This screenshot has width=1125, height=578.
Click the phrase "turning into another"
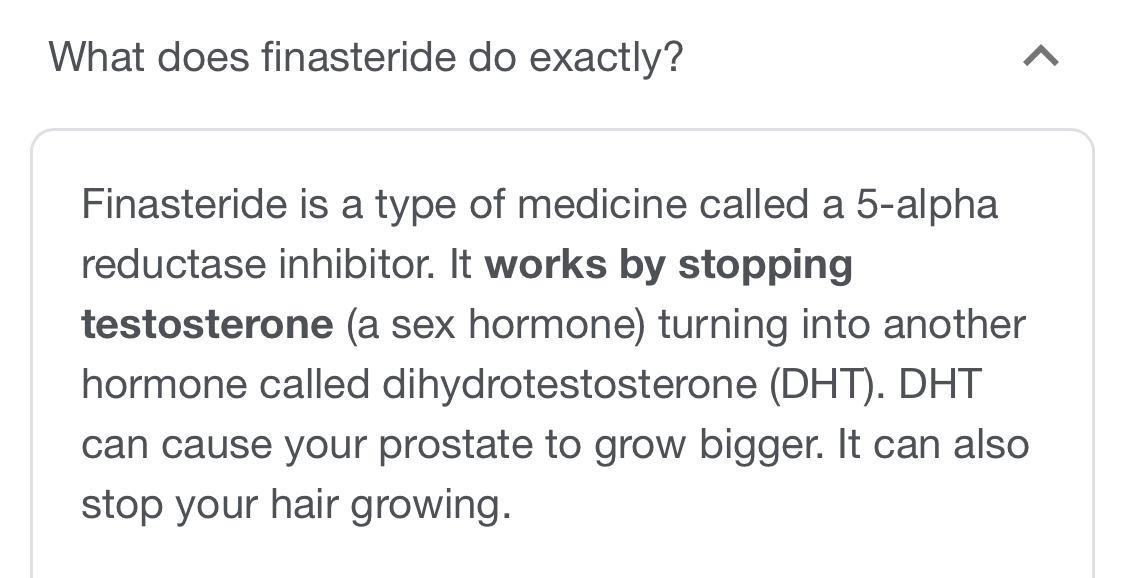842,325
